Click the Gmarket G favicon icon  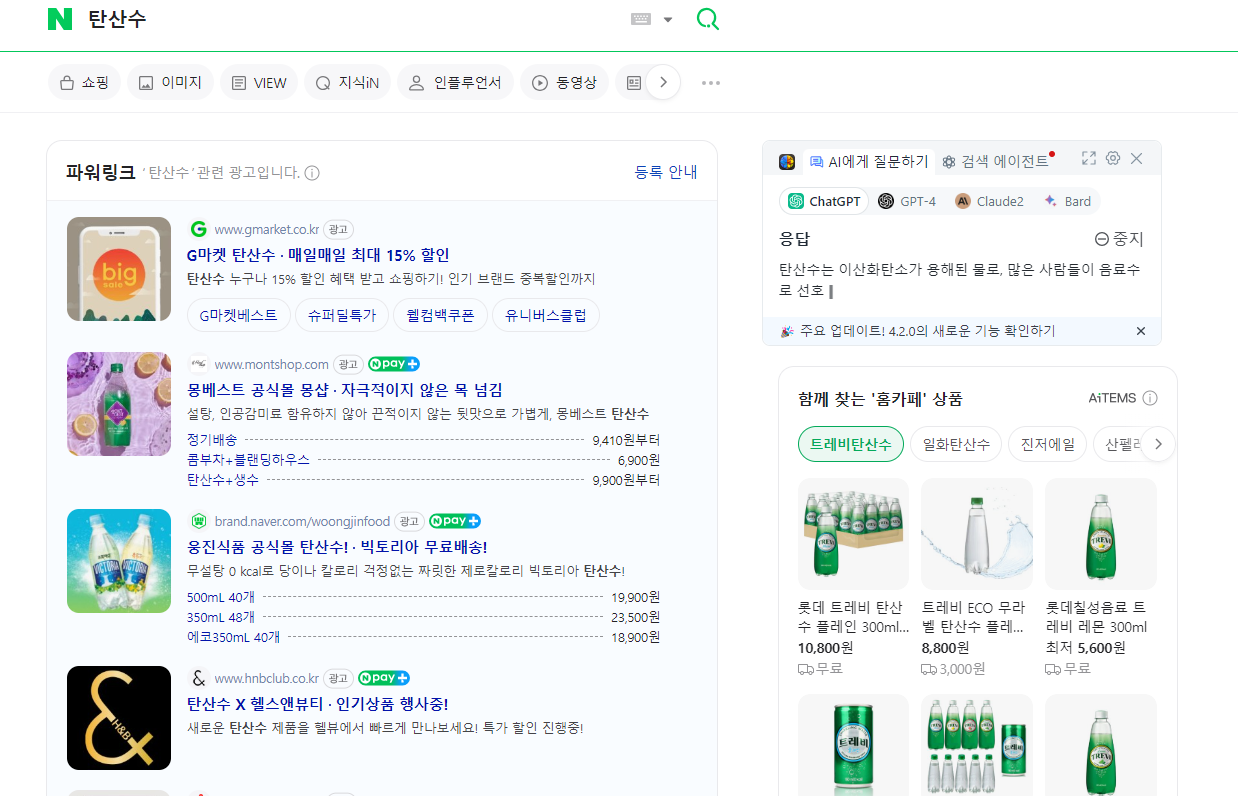[198, 230]
